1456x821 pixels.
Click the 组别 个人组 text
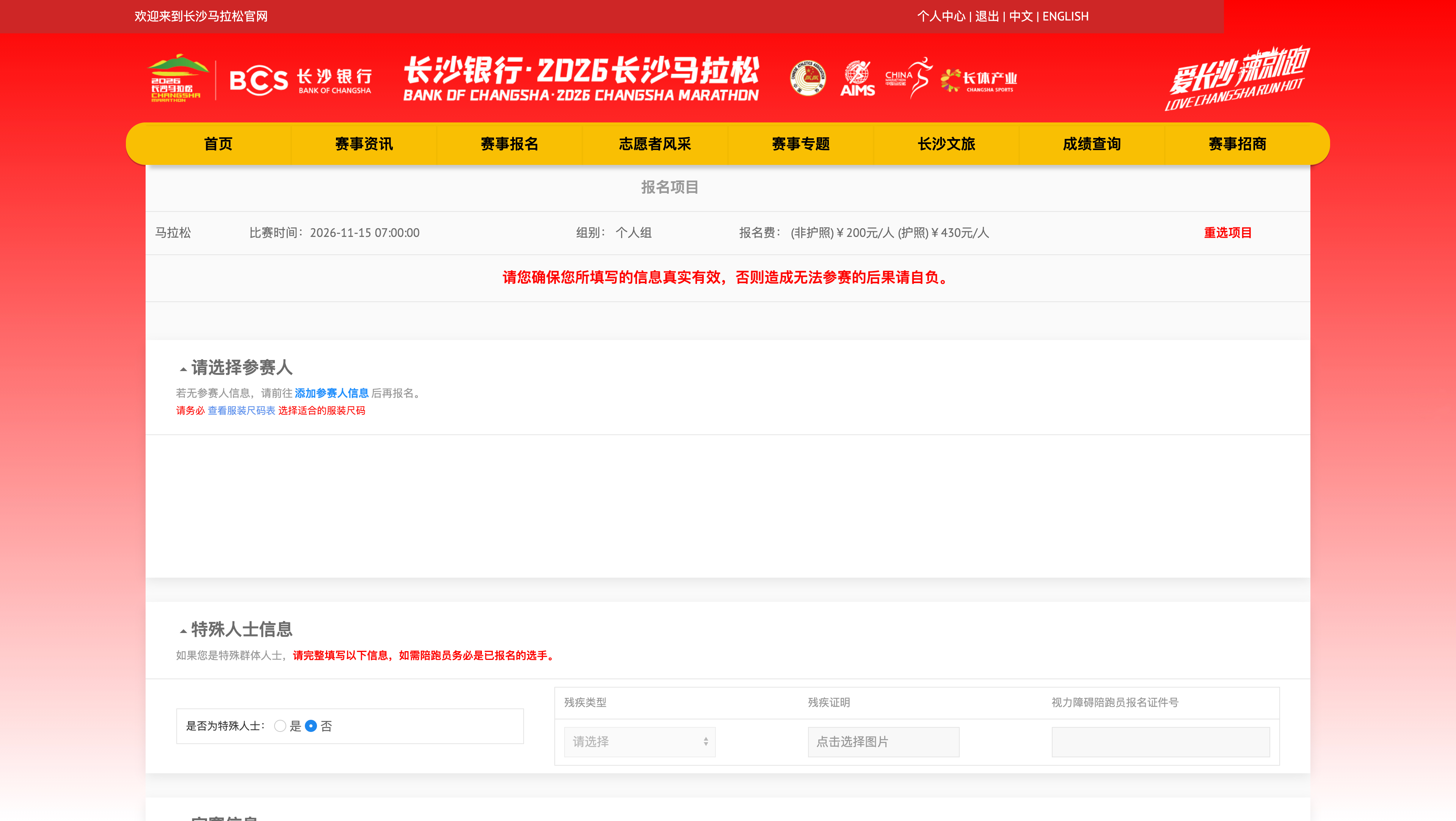pyautogui.click(x=614, y=233)
